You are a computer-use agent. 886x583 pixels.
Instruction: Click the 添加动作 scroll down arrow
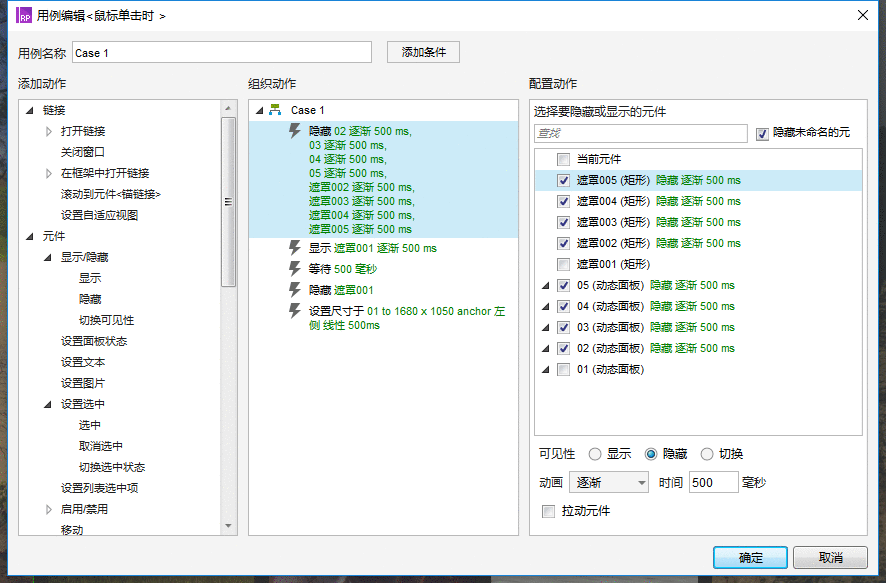tap(228, 526)
